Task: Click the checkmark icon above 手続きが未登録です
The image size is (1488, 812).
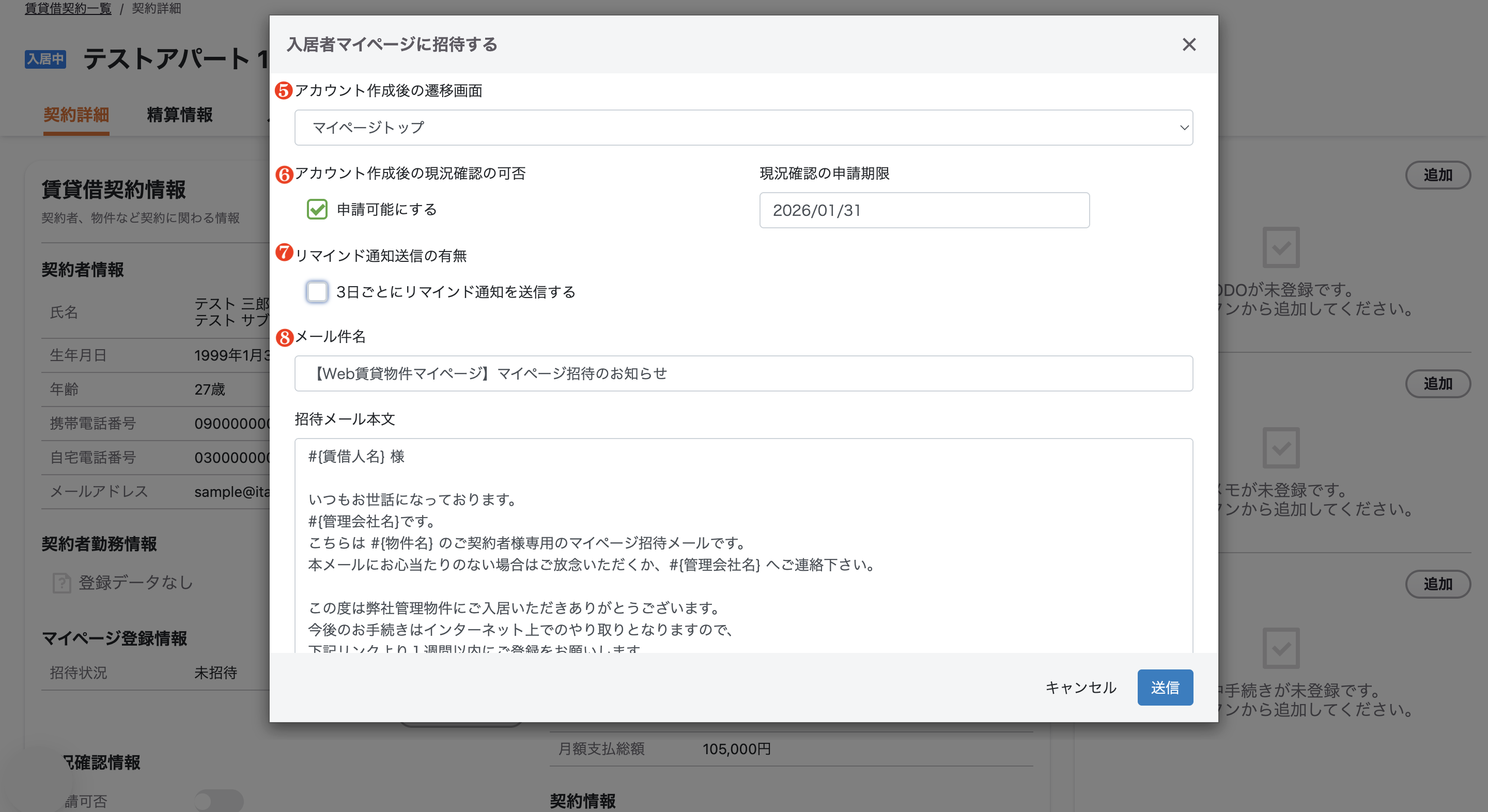Action: pos(1281,648)
